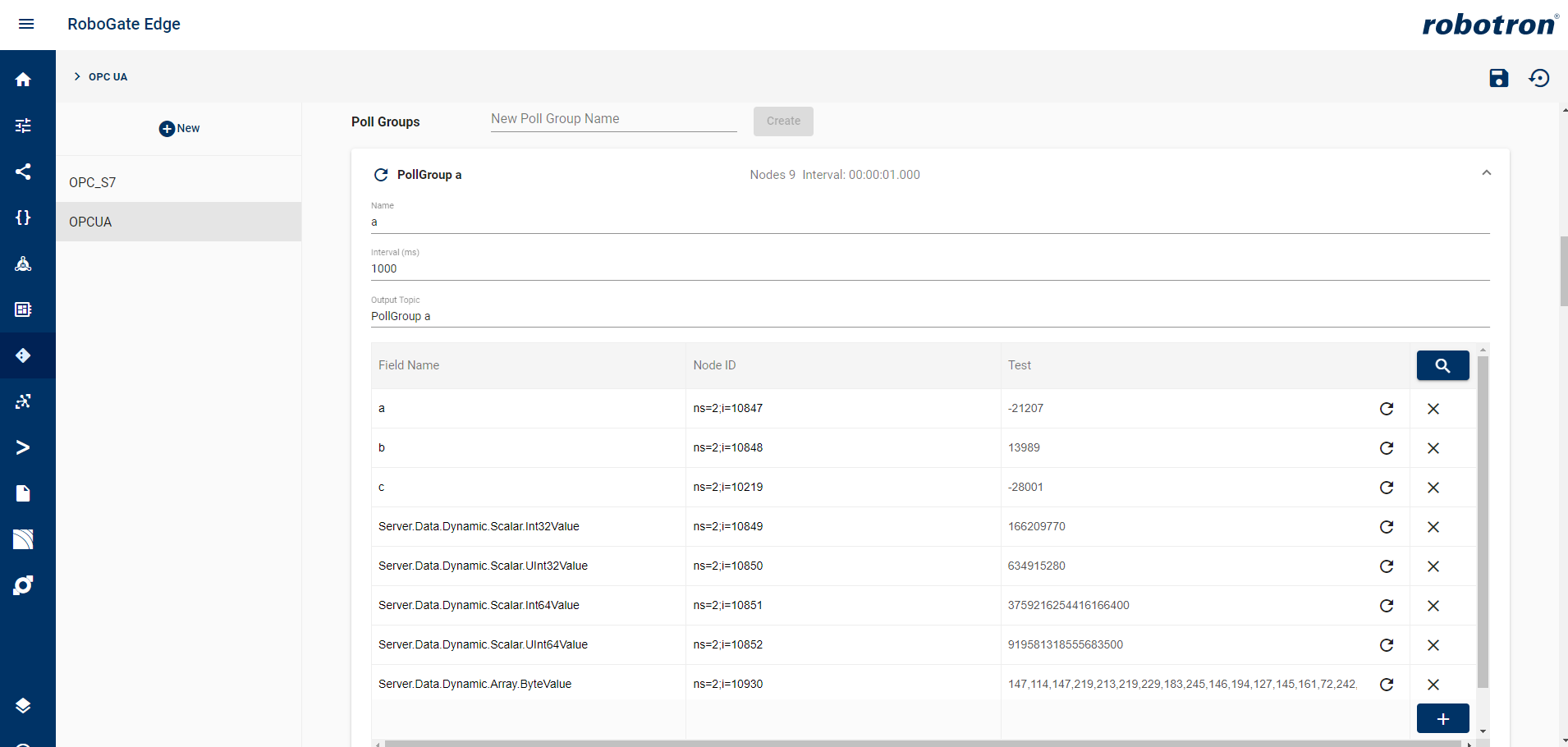Open the list panel sidebar icon
Screen dimensions: 1568x747
(23, 309)
